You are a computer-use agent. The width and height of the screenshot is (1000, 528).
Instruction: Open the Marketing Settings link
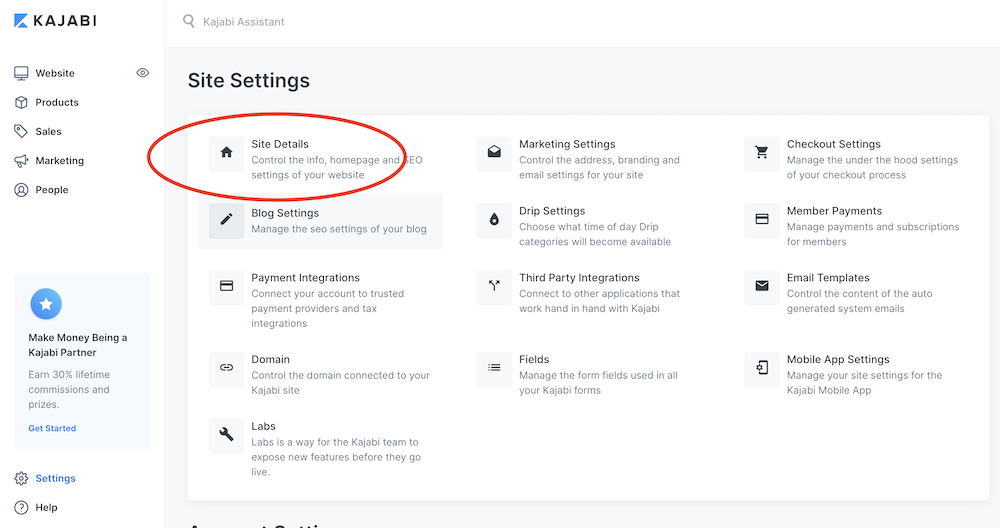[567, 144]
